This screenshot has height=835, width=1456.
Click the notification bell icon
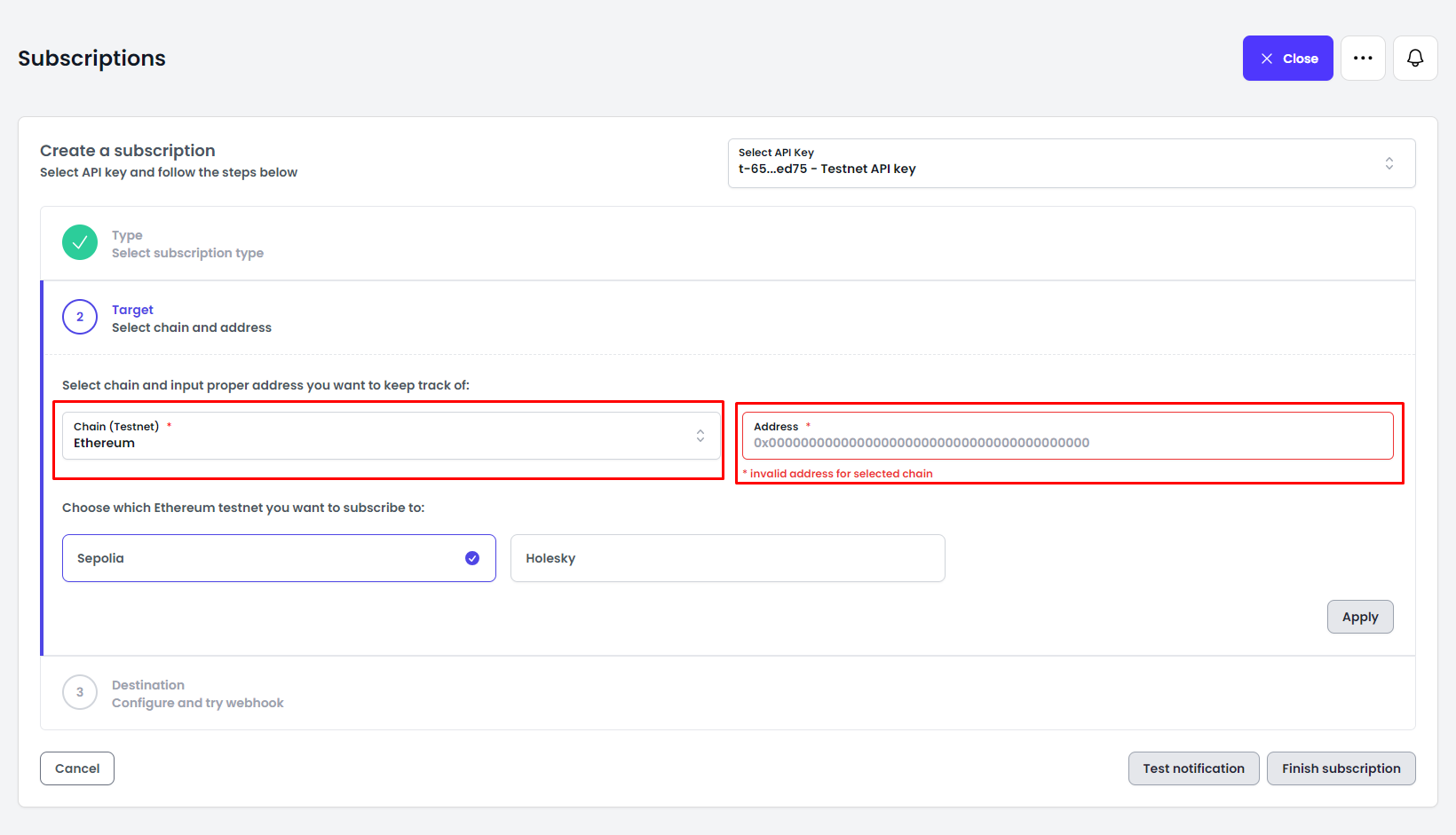[x=1415, y=59]
